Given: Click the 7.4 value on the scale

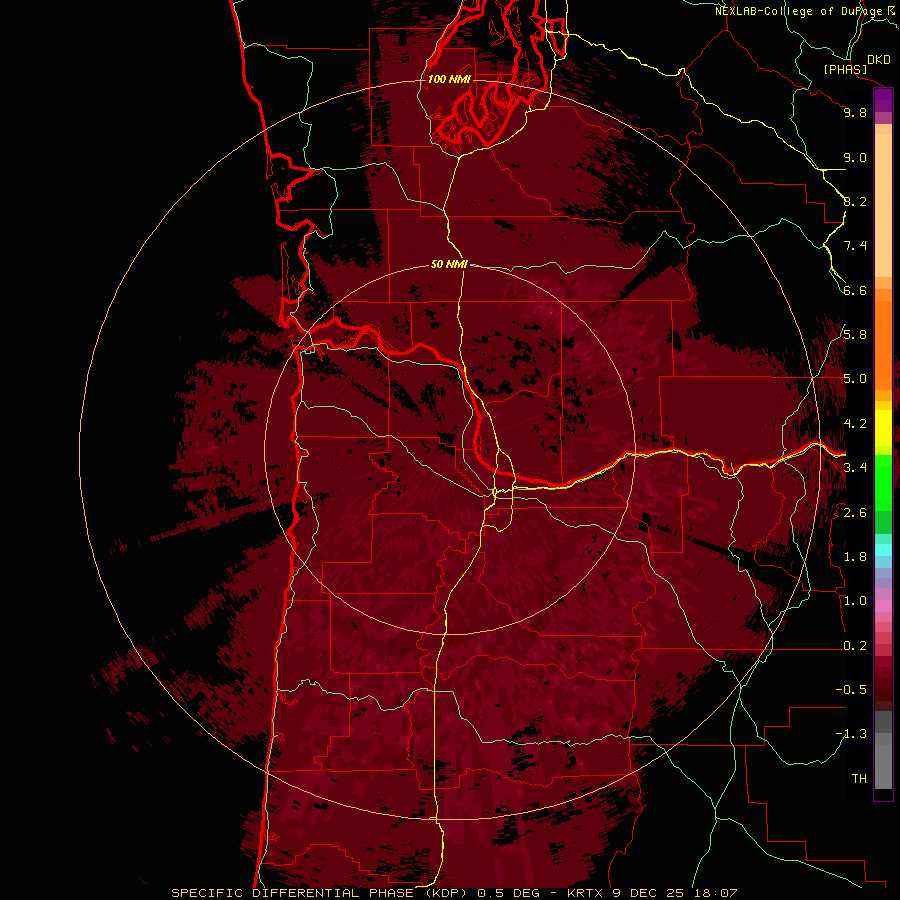Looking at the screenshot, I should tap(855, 246).
